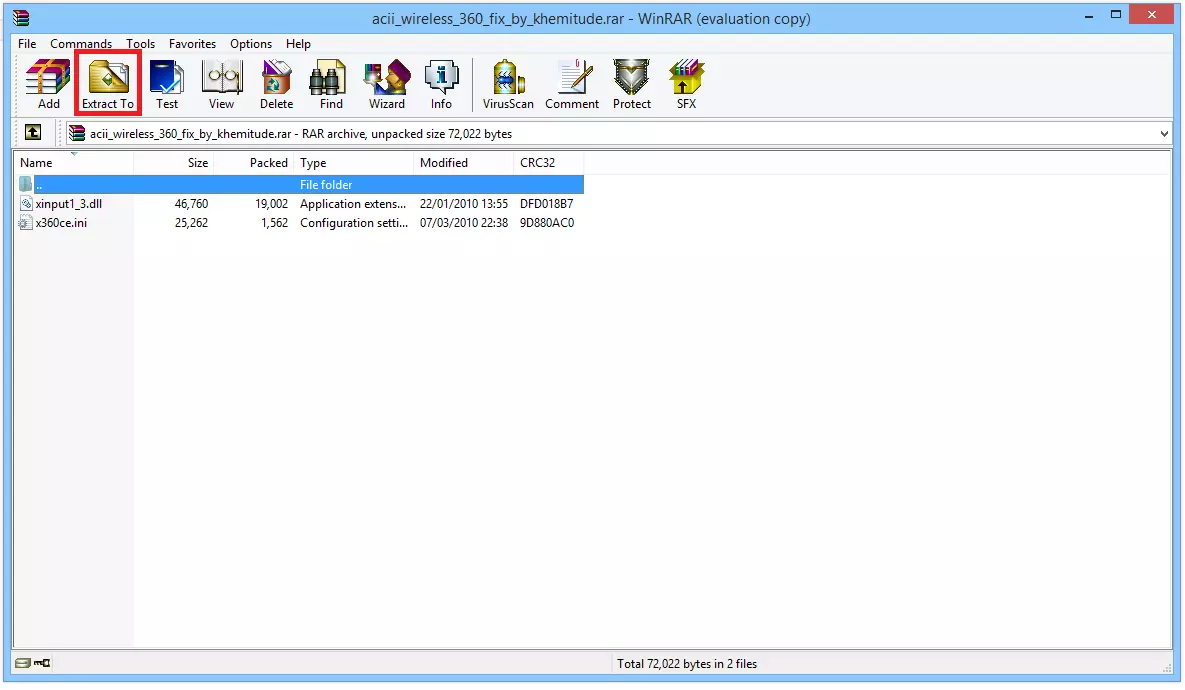
Task: Click modified date 22/01/2010 13:55
Action: pyautogui.click(x=464, y=203)
